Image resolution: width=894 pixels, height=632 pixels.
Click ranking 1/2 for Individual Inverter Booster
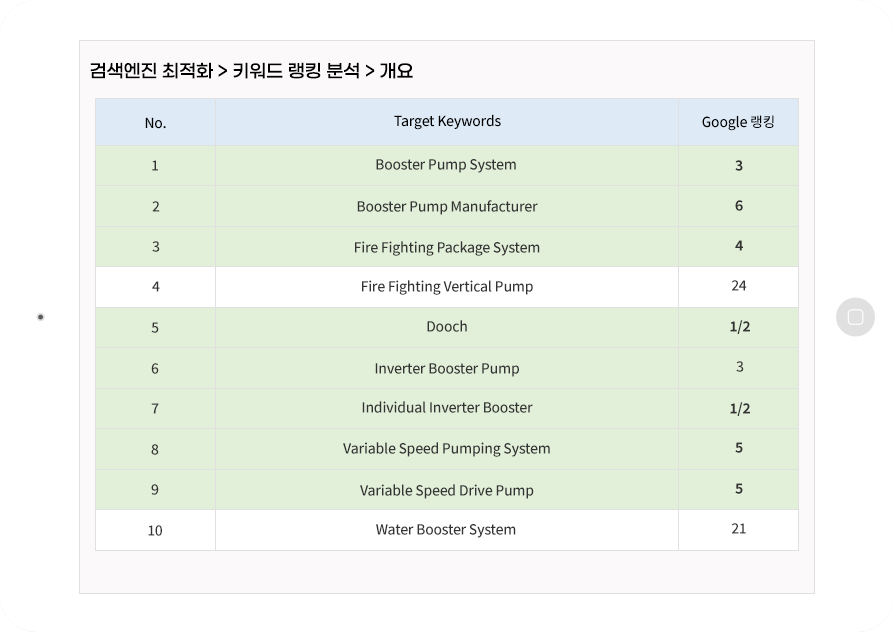(x=739, y=408)
